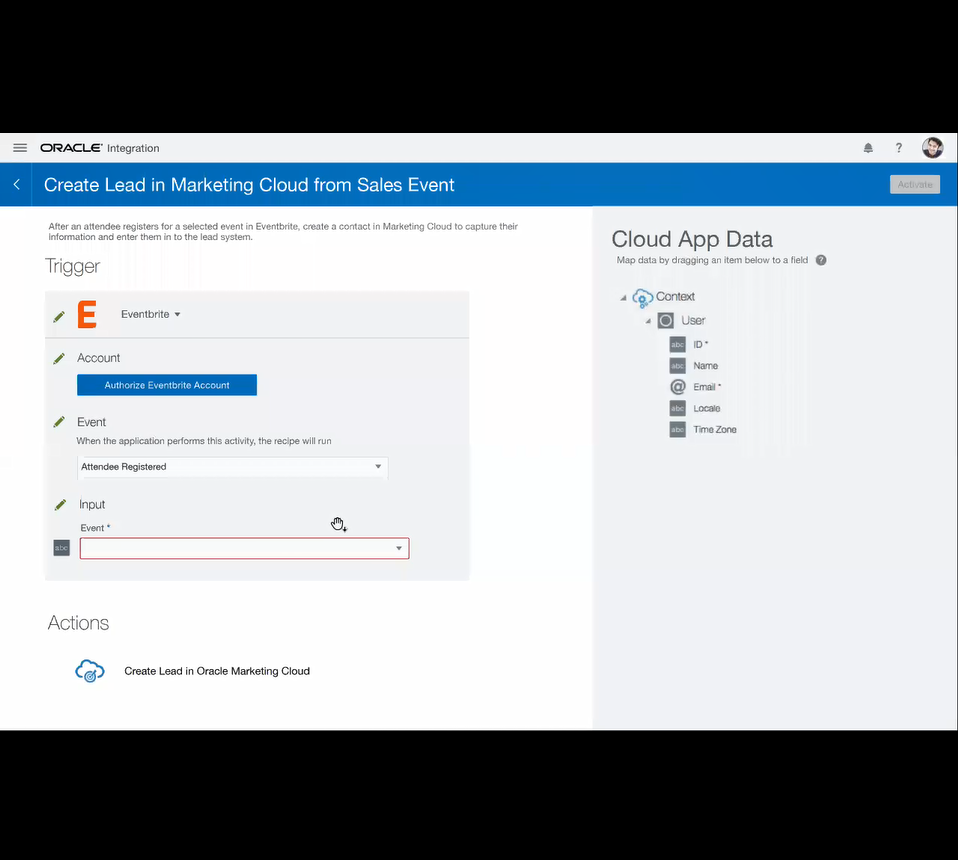The height and width of the screenshot is (860, 958).
Task: Collapse the User tree node
Action: [x=648, y=321]
